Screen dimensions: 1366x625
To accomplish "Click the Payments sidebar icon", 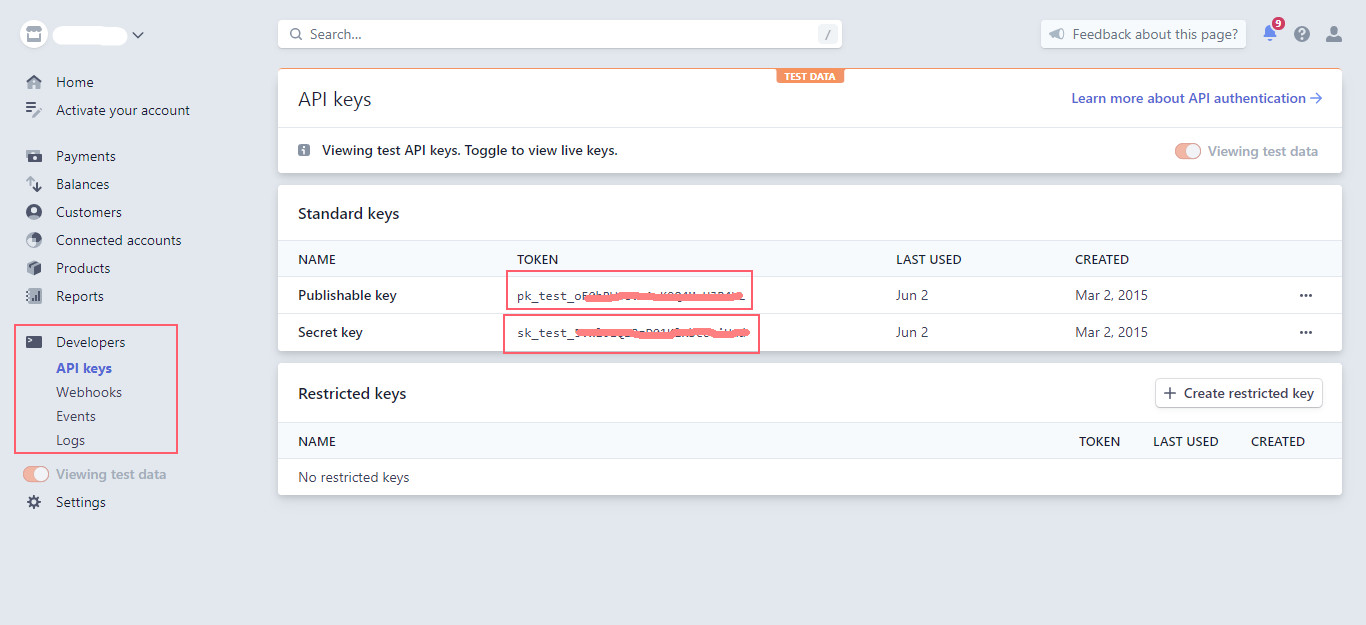I will tap(34, 156).
